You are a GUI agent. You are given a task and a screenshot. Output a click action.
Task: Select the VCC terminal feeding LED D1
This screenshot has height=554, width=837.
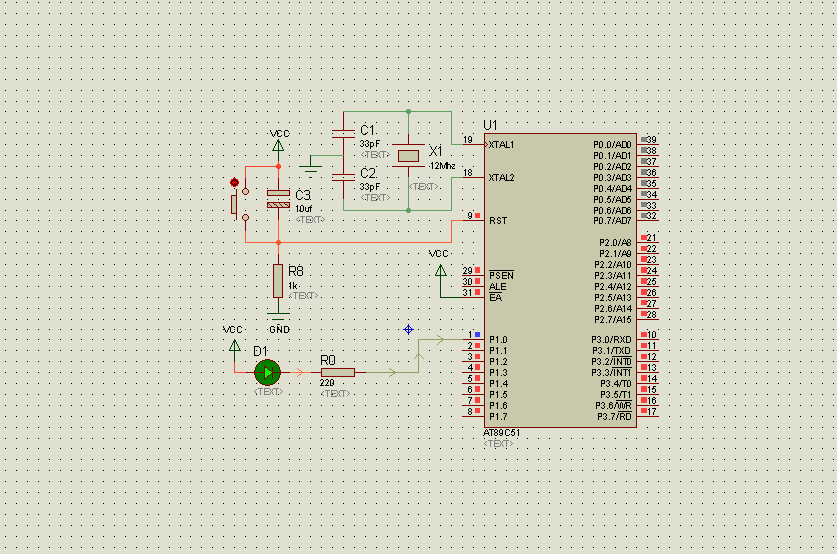(x=234, y=346)
